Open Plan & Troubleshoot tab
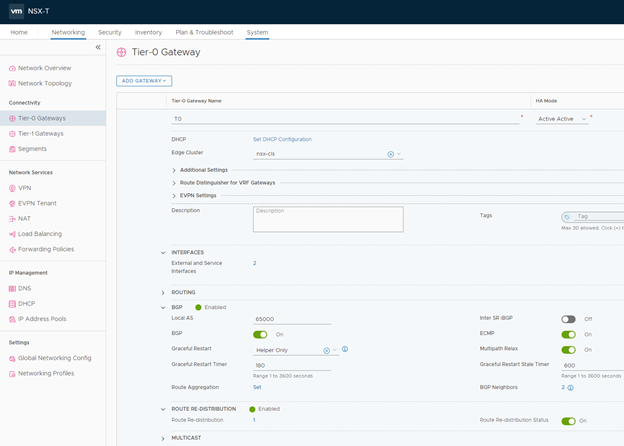This screenshot has height=446, width=624. (x=204, y=33)
